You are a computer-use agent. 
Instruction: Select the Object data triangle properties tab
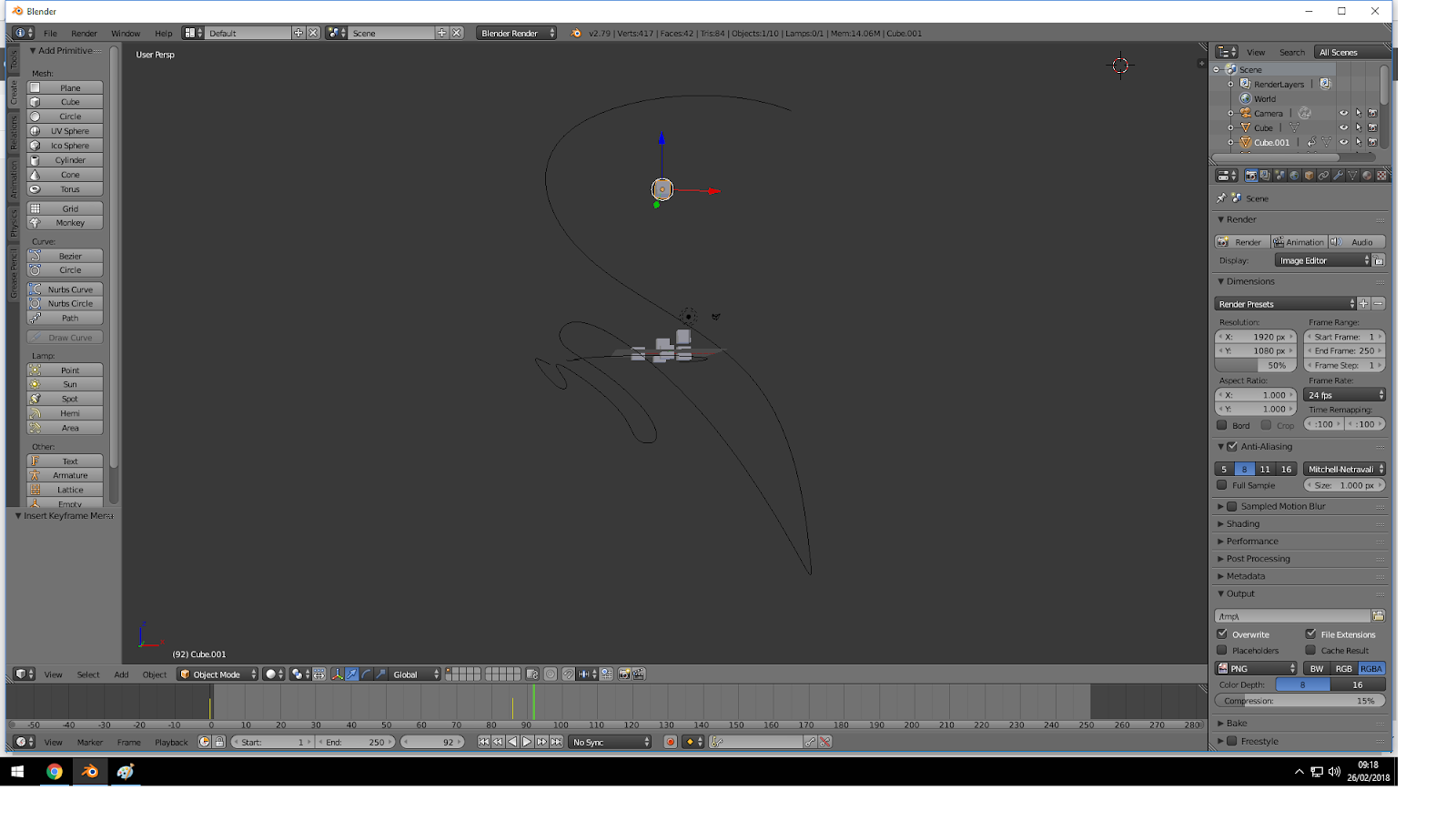coord(1350,176)
